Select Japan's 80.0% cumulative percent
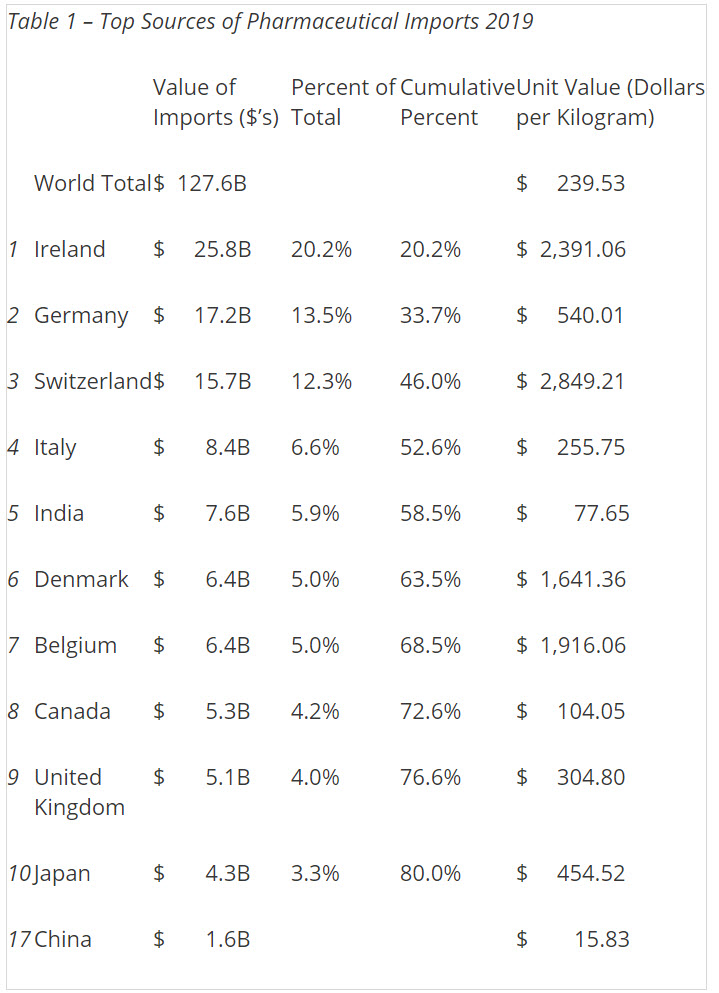 pos(430,874)
